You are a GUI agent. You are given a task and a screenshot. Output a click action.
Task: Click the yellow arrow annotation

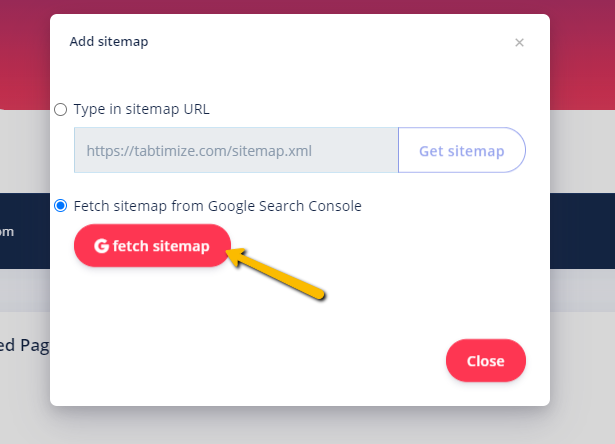(x=277, y=273)
